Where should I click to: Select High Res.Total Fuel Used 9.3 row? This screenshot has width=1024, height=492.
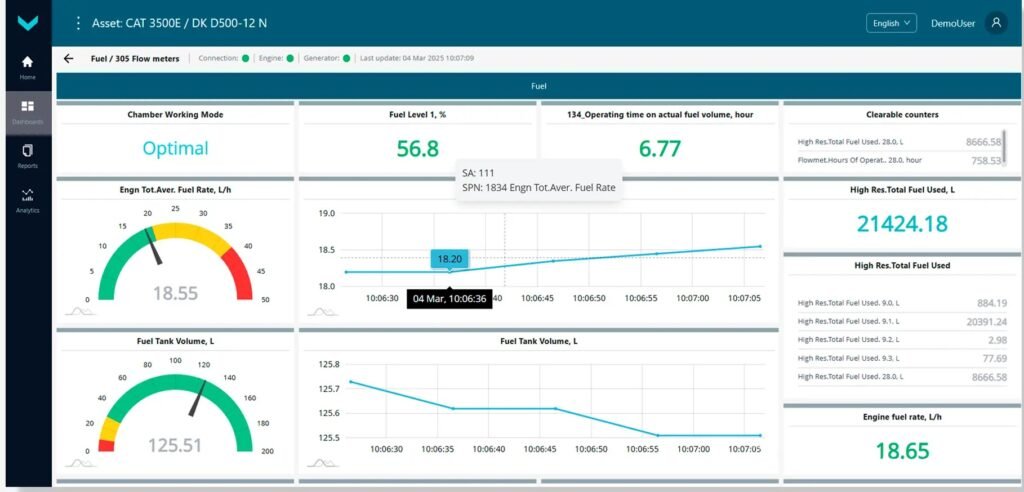point(902,358)
